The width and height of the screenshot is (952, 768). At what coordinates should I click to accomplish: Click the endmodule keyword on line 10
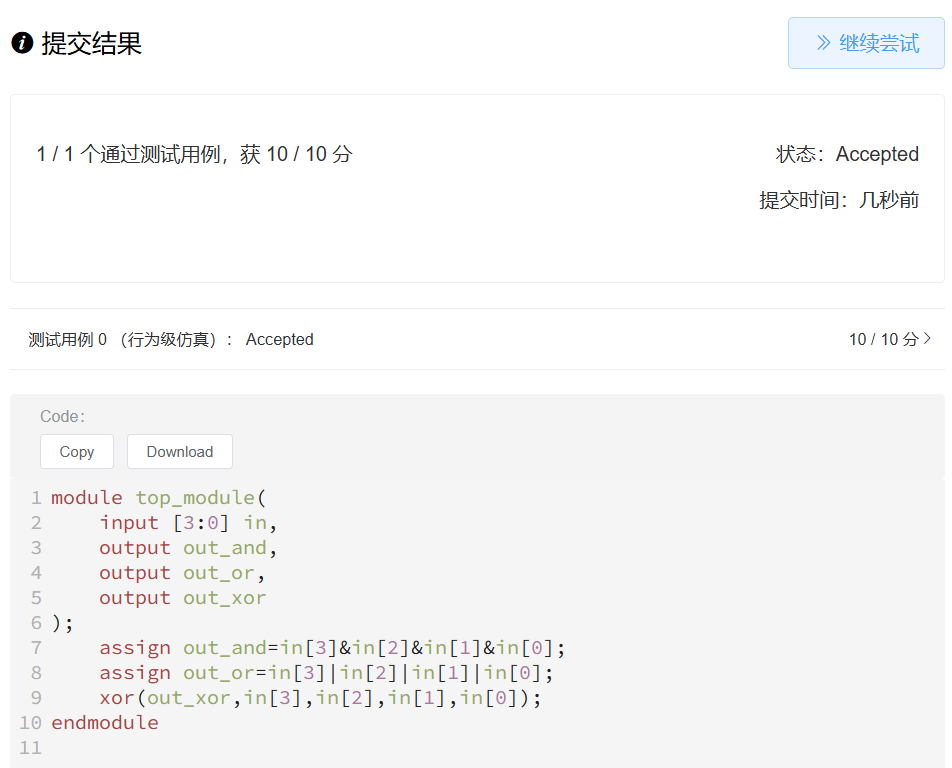[104, 722]
